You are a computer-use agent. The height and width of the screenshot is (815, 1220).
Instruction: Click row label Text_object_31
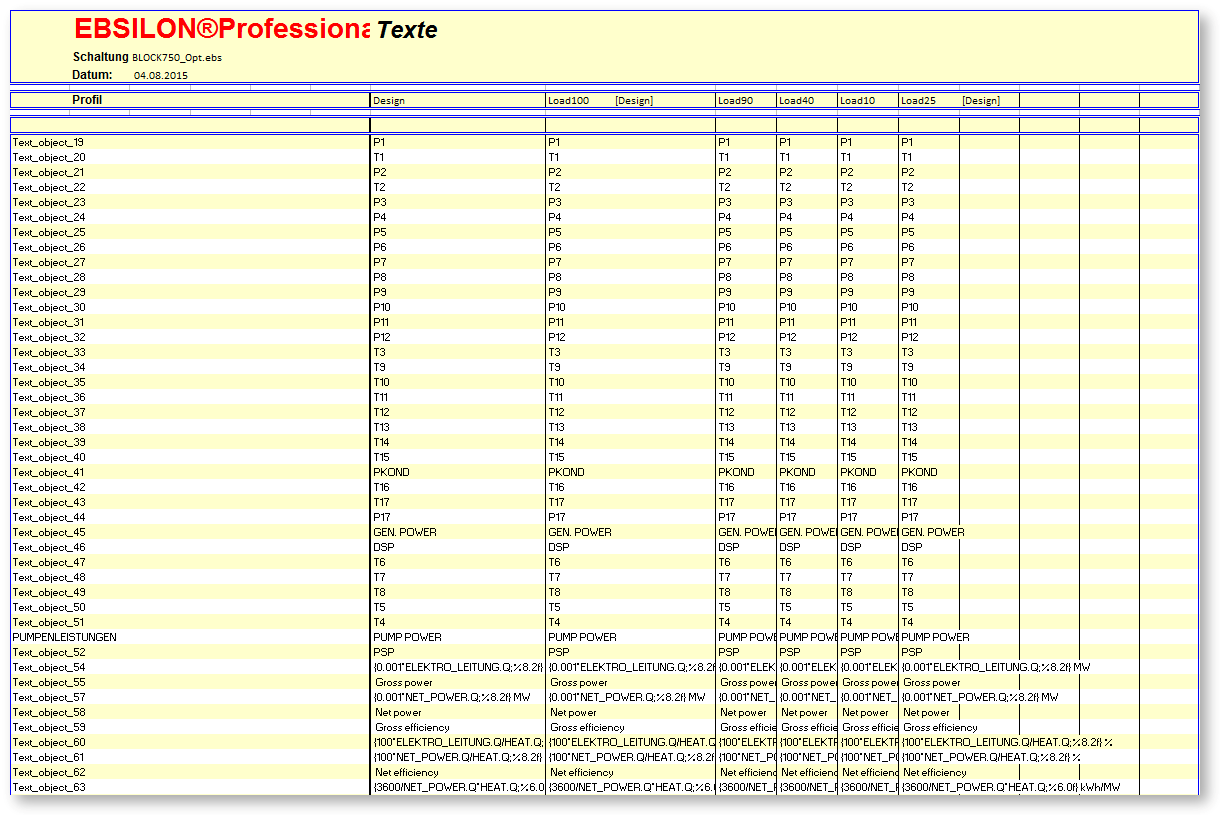point(49,322)
